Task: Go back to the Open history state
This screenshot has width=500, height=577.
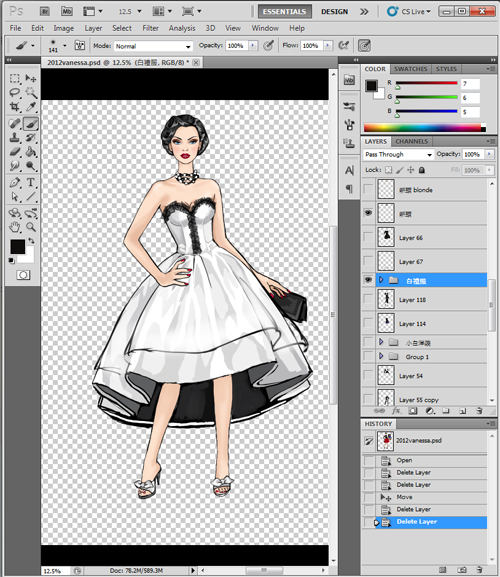Action: point(425,460)
